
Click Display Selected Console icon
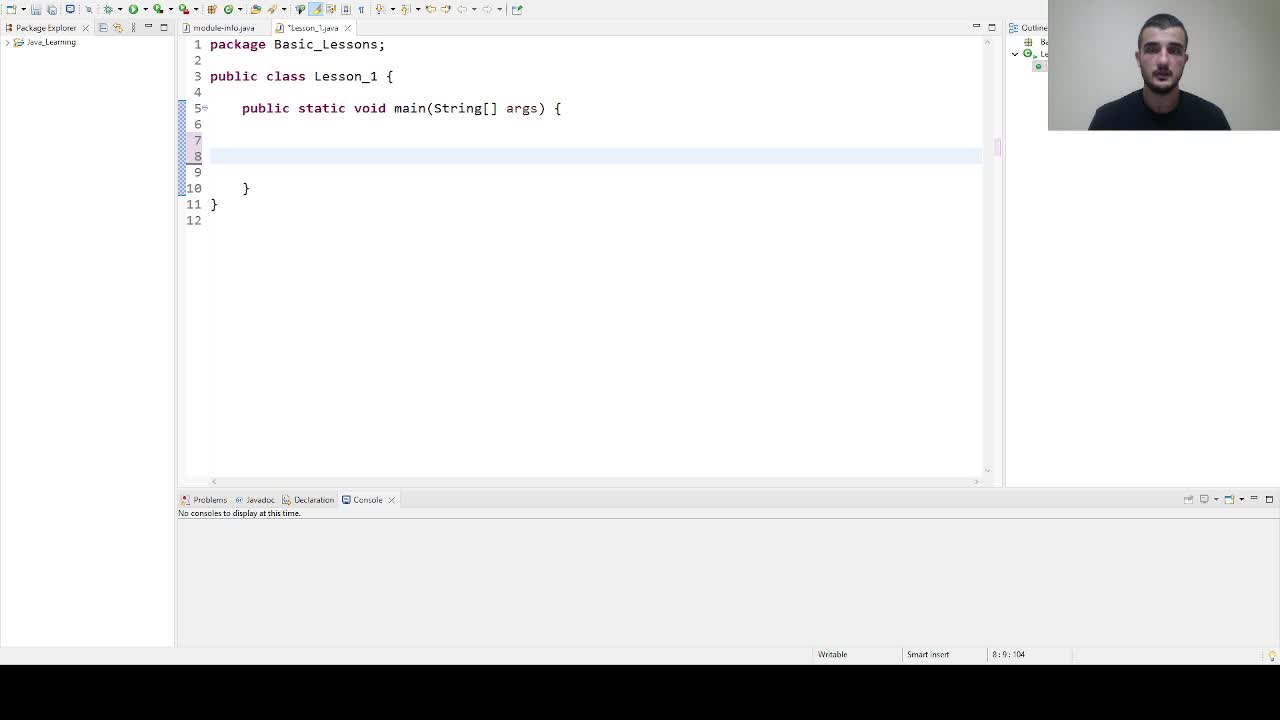[x=1204, y=499]
